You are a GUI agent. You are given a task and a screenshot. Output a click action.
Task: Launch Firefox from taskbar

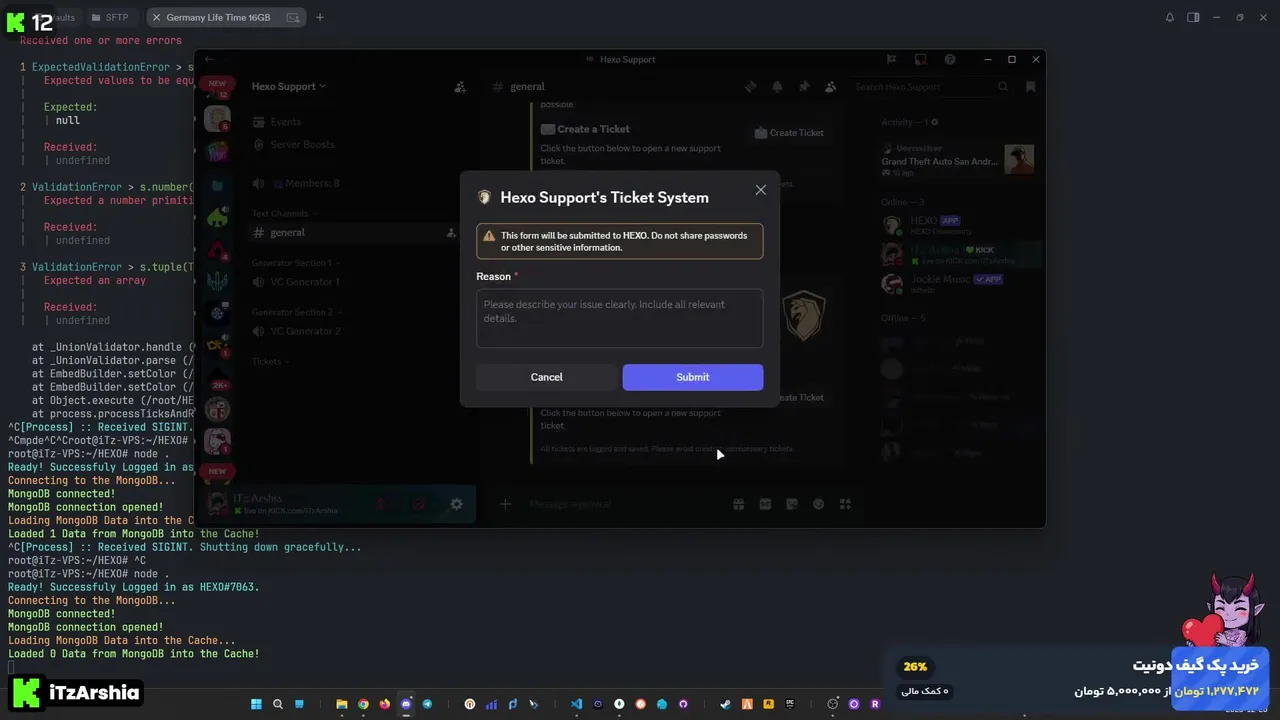(x=384, y=704)
